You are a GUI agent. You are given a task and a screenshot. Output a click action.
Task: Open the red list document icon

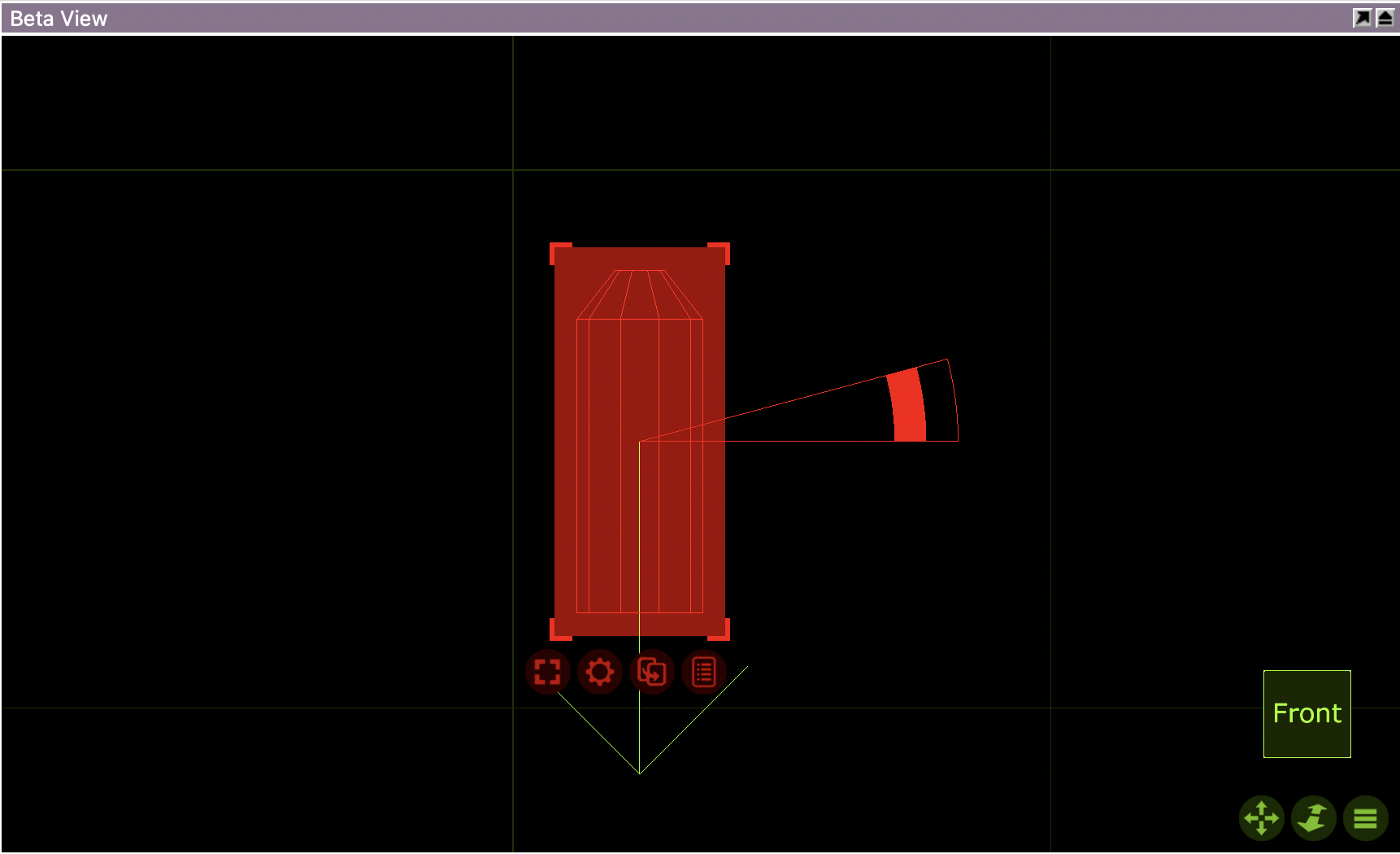point(704,673)
